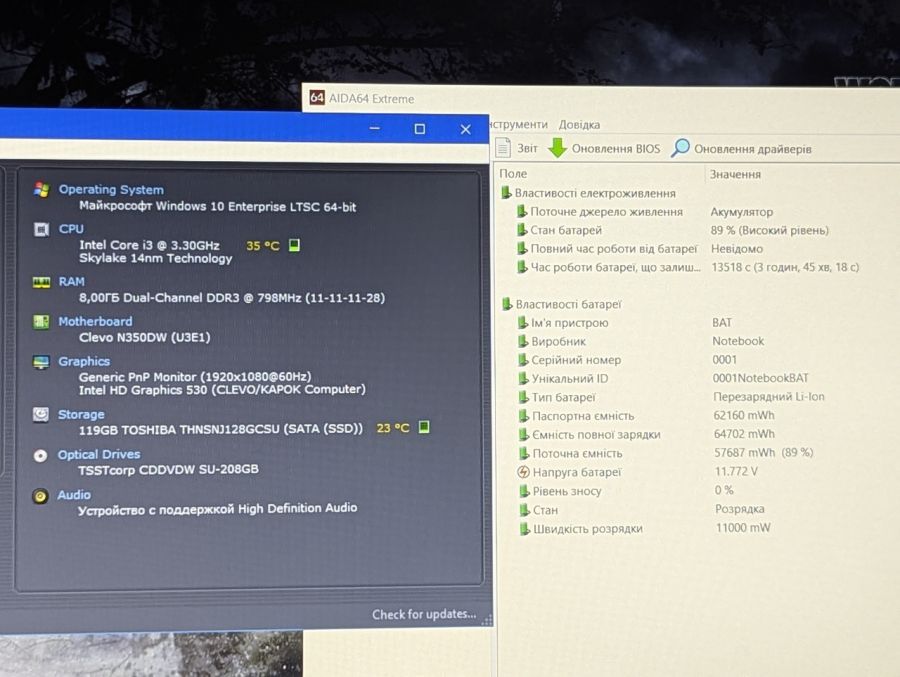Click the 0001NotebookBAT value

pos(761,378)
